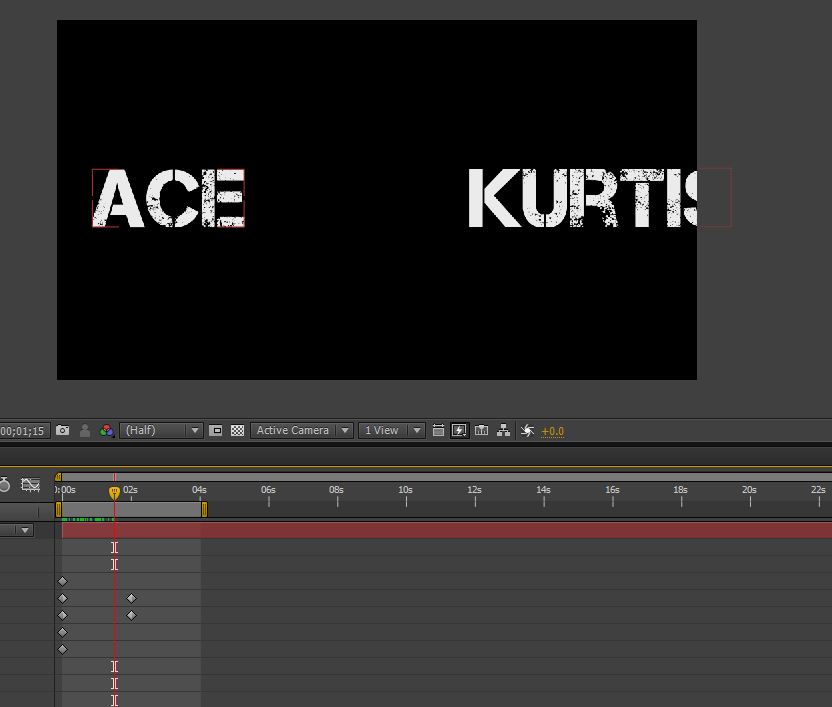Click the work area start handle
The image size is (832, 707).
click(x=58, y=510)
